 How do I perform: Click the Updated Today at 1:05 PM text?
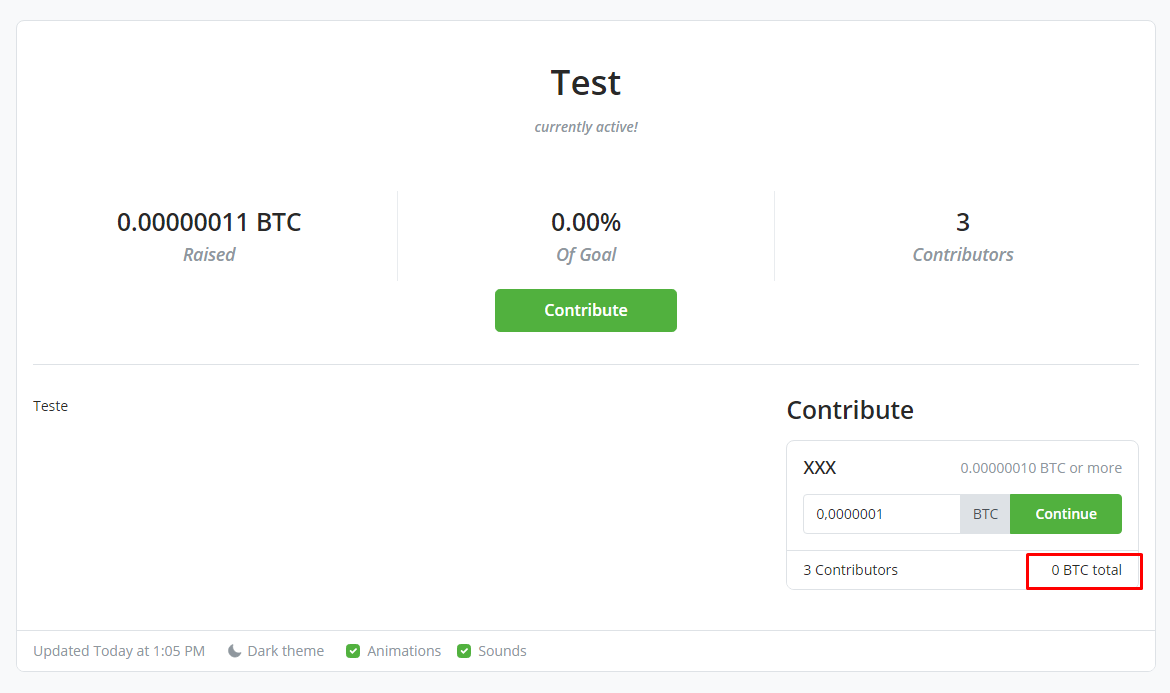point(119,650)
